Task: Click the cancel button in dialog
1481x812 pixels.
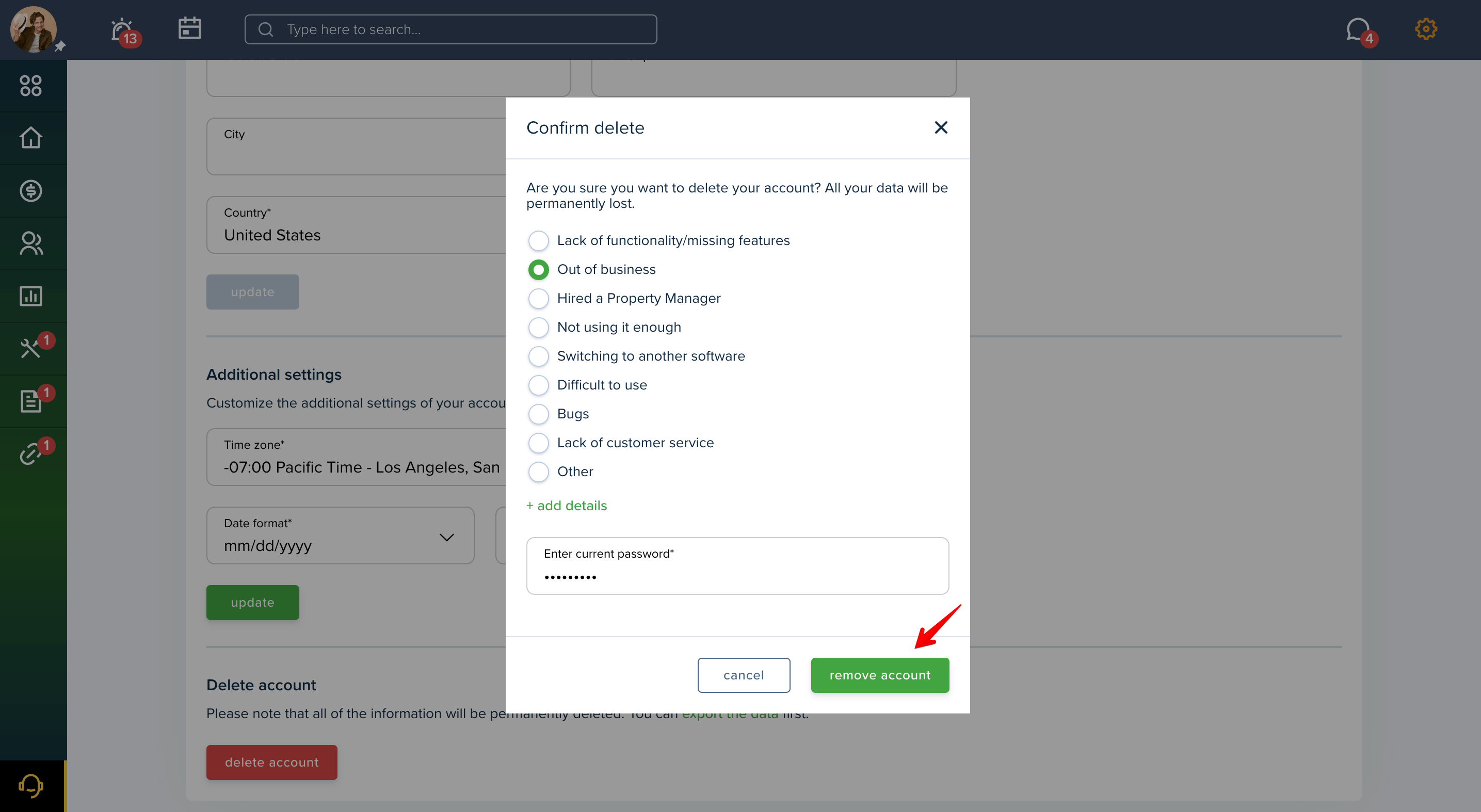Action: click(744, 675)
